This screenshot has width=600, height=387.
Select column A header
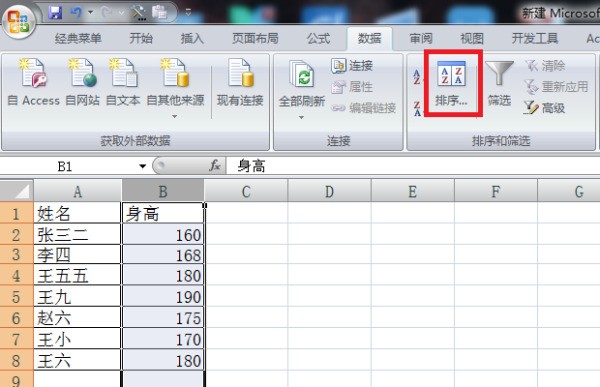coord(78,191)
